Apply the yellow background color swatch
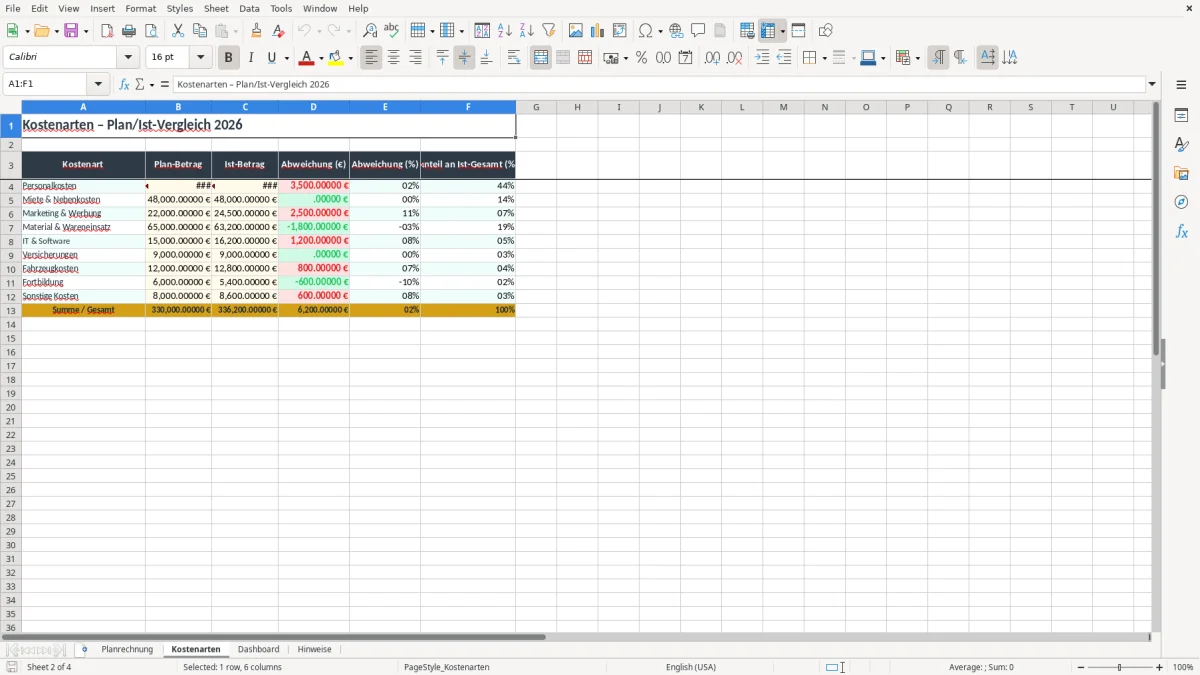The width and height of the screenshot is (1200, 675). point(337,58)
